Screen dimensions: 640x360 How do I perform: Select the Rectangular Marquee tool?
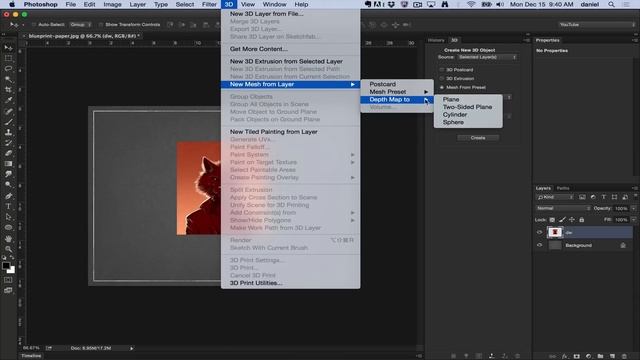8,58
